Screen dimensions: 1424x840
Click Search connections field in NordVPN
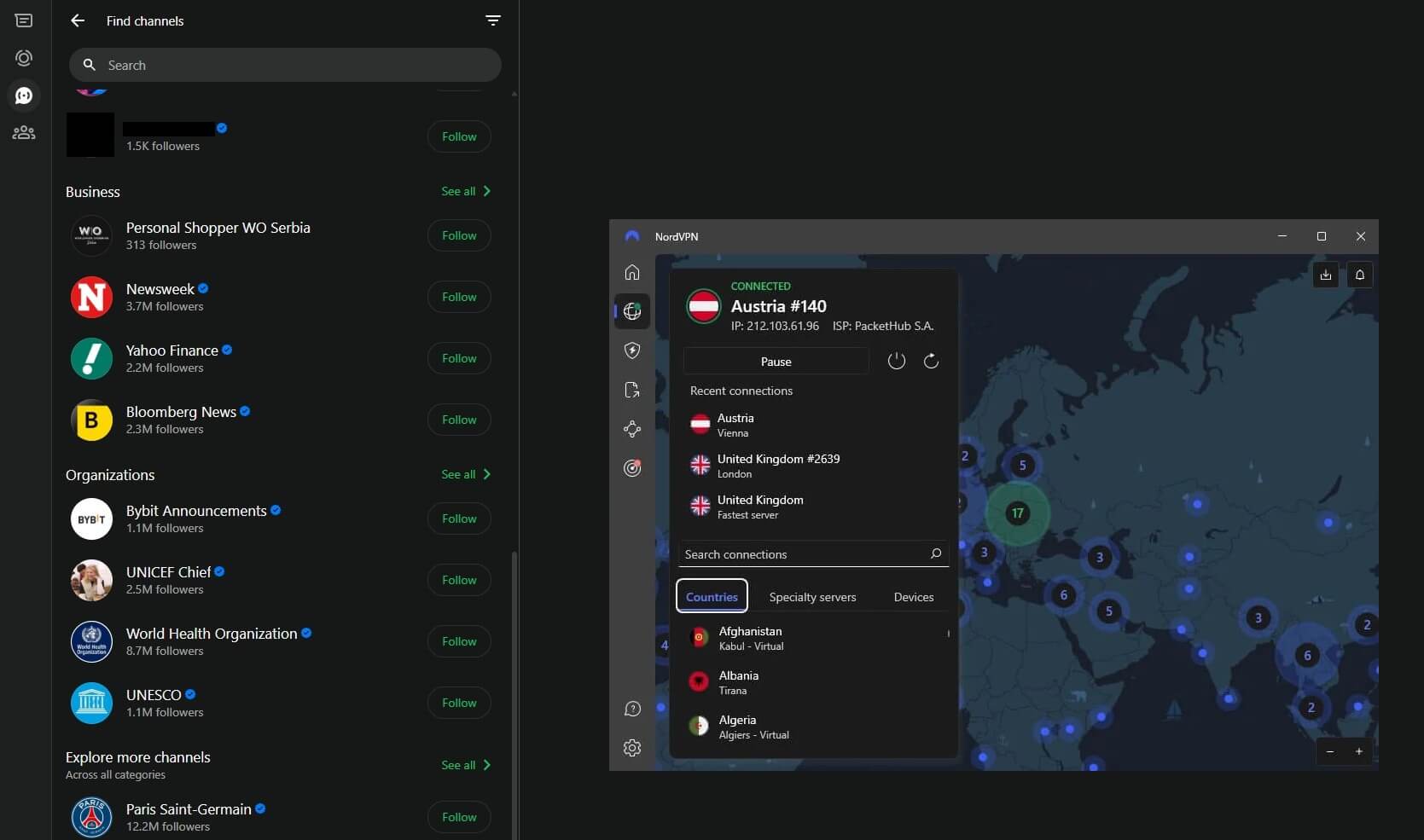(x=813, y=553)
